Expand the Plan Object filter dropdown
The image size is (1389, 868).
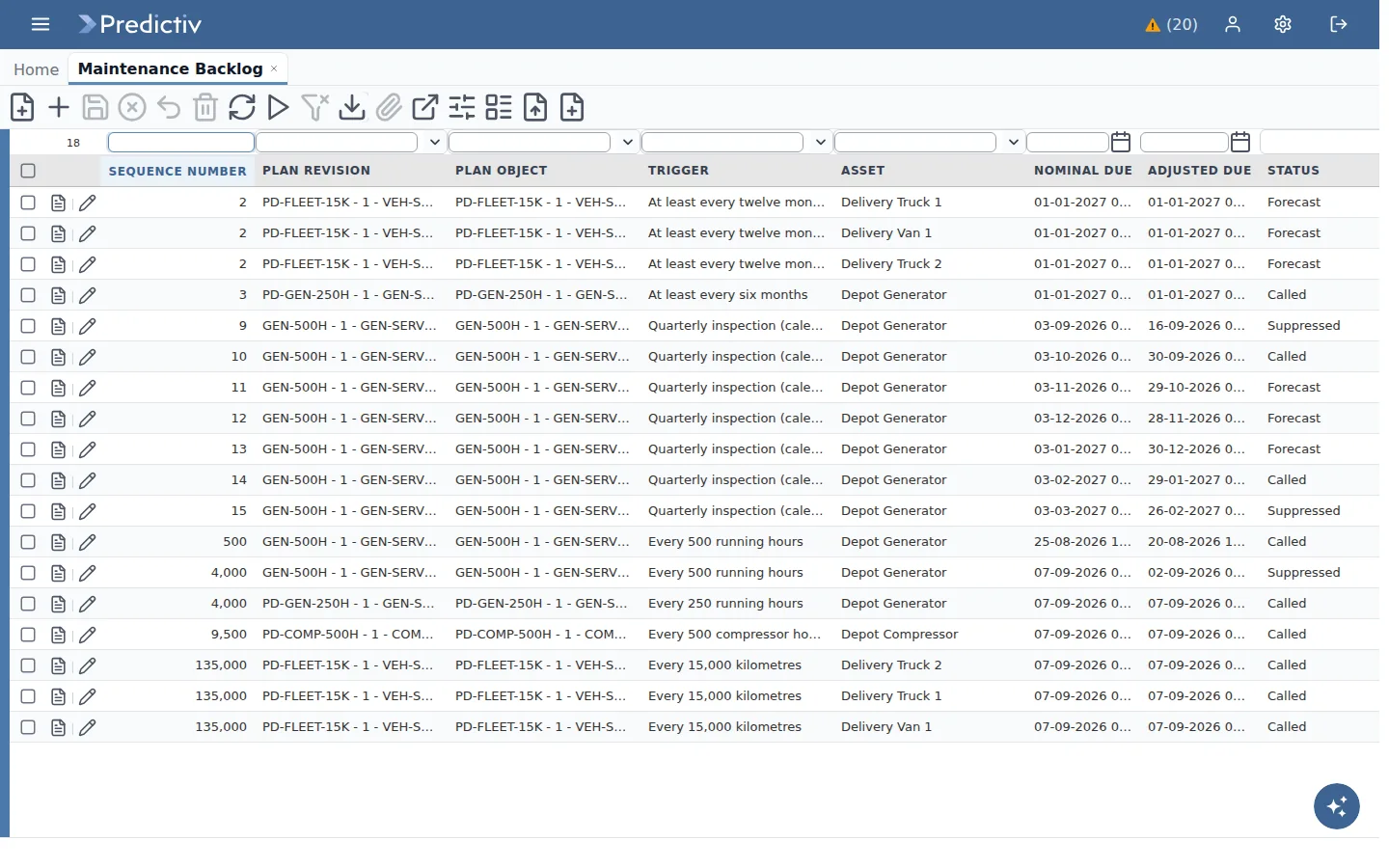pos(628,143)
